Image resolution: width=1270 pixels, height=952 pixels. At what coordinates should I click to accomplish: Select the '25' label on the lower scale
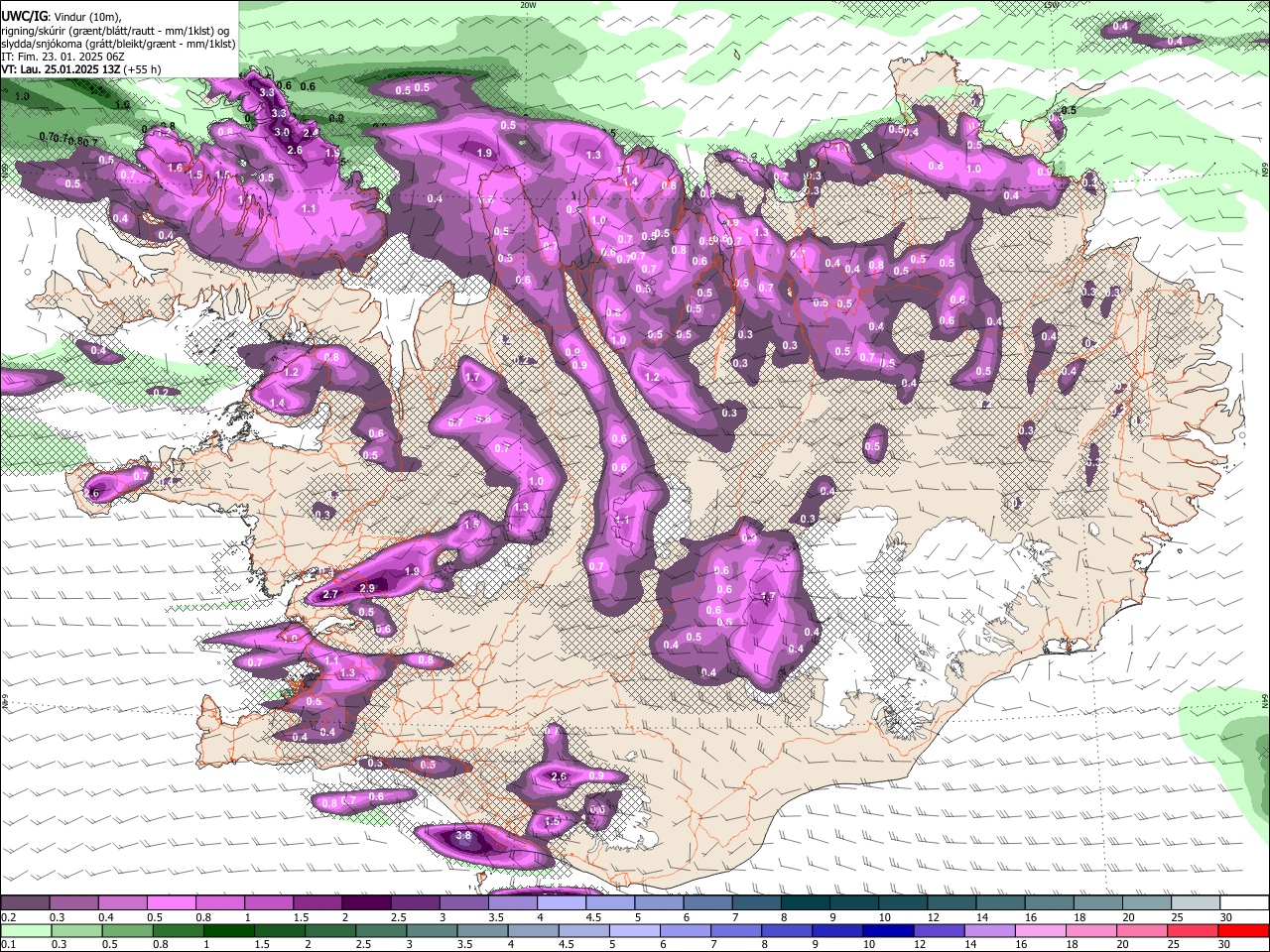1174,944
